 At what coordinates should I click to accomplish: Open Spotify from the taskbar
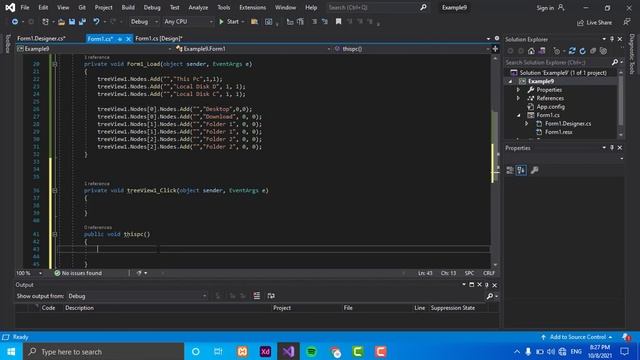click(x=311, y=351)
